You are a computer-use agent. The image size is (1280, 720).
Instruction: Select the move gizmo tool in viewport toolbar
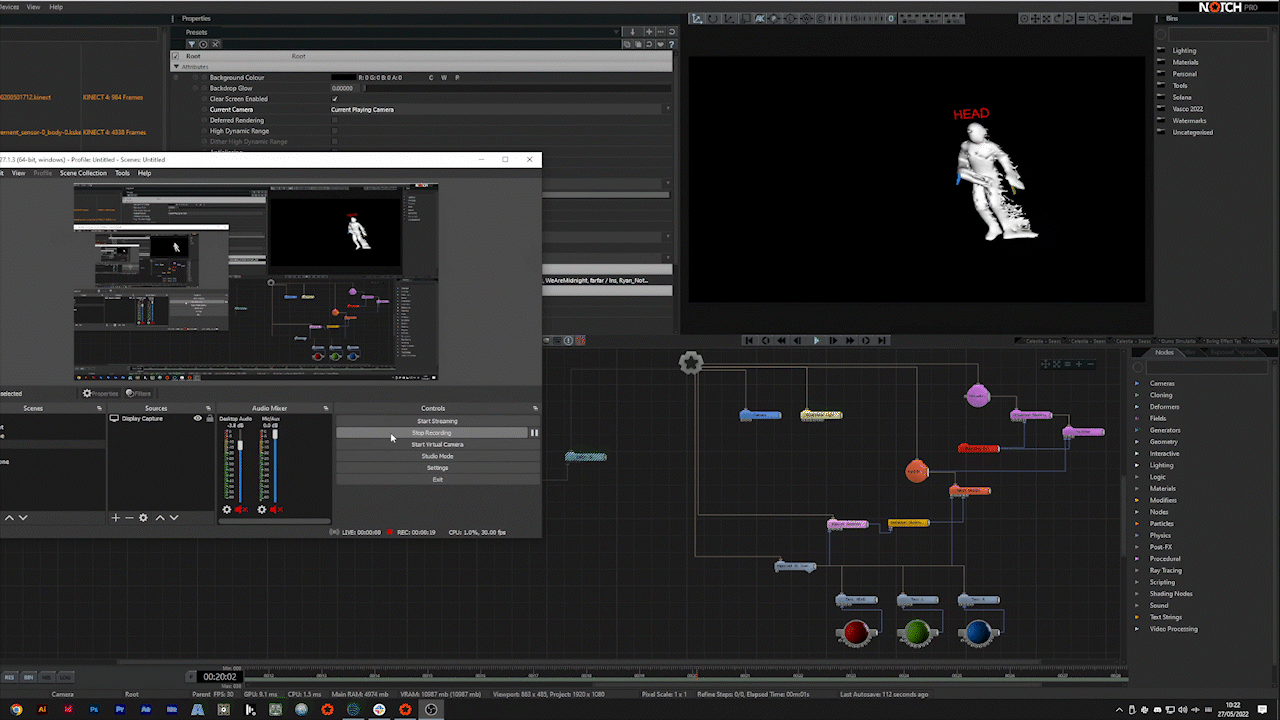point(697,18)
